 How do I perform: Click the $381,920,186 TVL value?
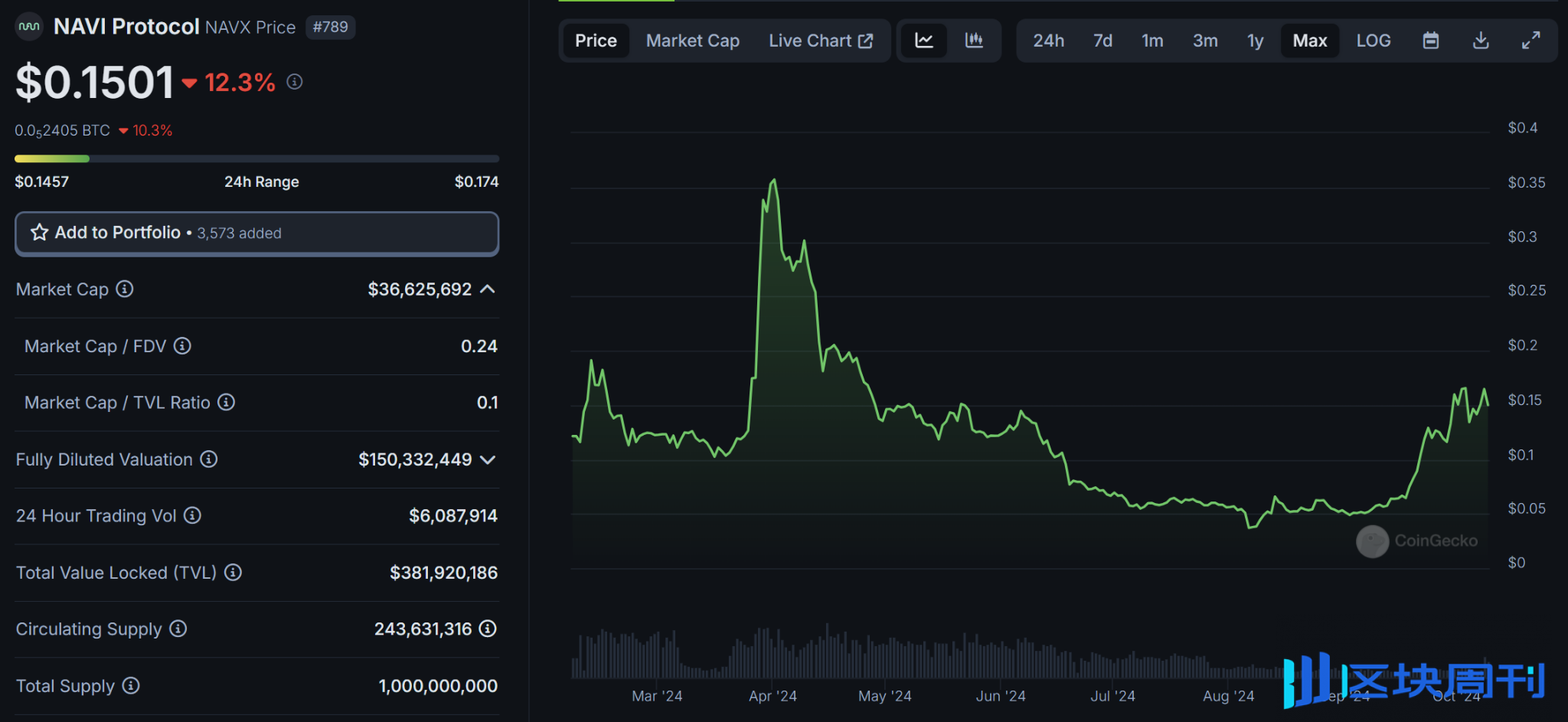pos(443,573)
